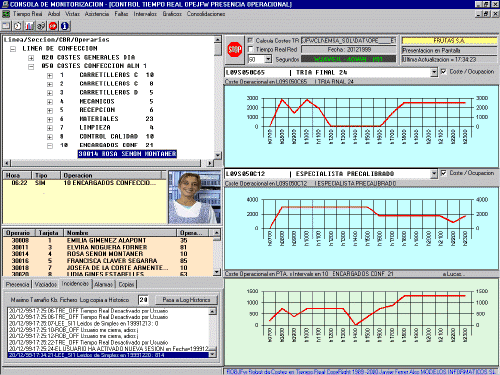
Task: Collapse the 050 COSTES CONFECCION tree node
Action: [x=31, y=66]
